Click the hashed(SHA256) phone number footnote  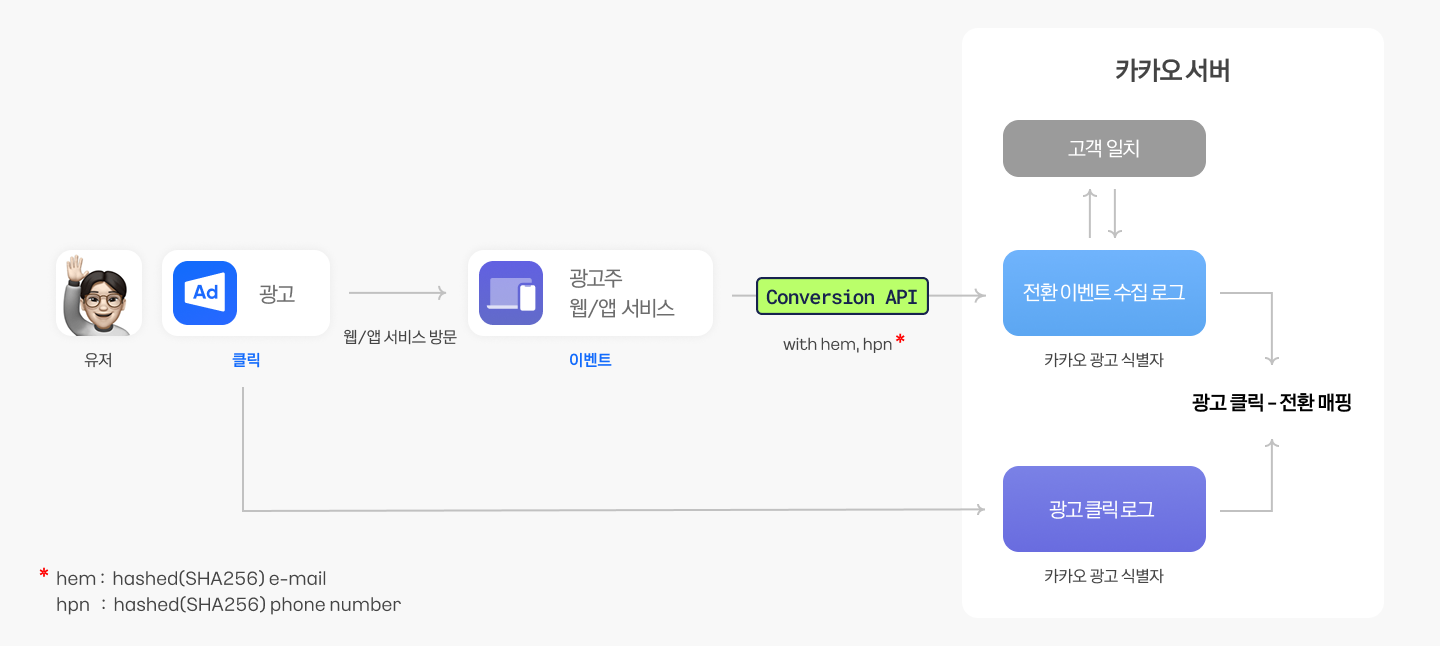pos(257,604)
